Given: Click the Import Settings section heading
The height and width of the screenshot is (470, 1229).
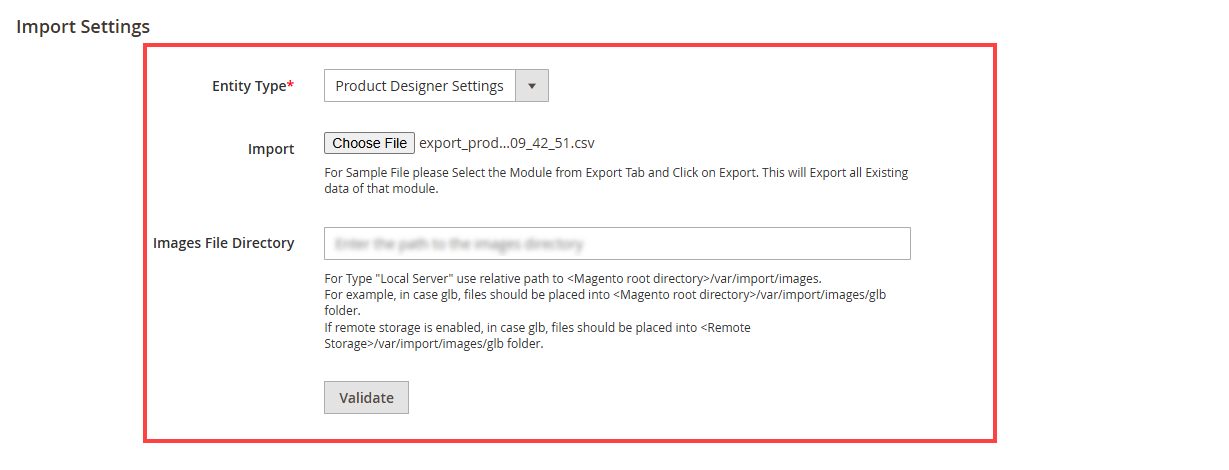Looking at the screenshot, I should tap(83, 26).
